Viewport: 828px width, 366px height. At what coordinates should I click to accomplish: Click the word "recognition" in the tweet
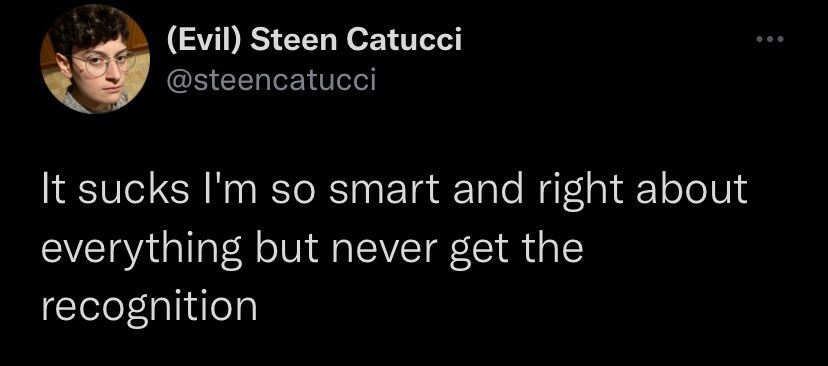coord(149,307)
